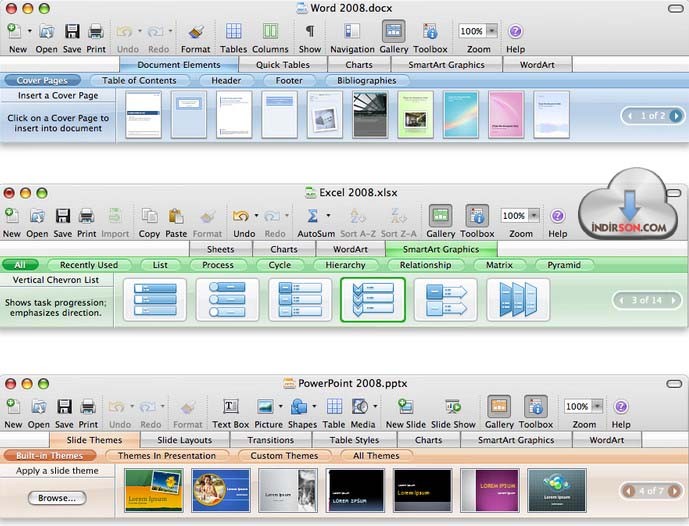Start Slide Show in PowerPoint toolbar
The height and width of the screenshot is (526, 689).
(453, 407)
